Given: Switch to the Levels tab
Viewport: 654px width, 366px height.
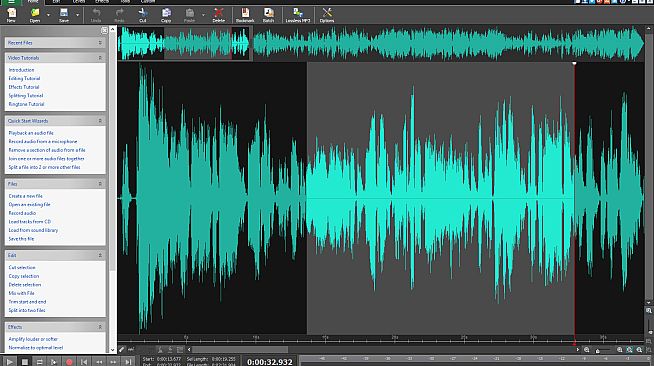Looking at the screenshot, I should point(79,2).
